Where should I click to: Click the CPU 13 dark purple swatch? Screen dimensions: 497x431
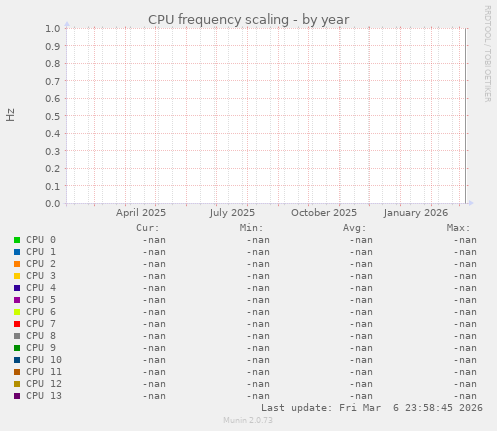pyautogui.click(x=17, y=396)
